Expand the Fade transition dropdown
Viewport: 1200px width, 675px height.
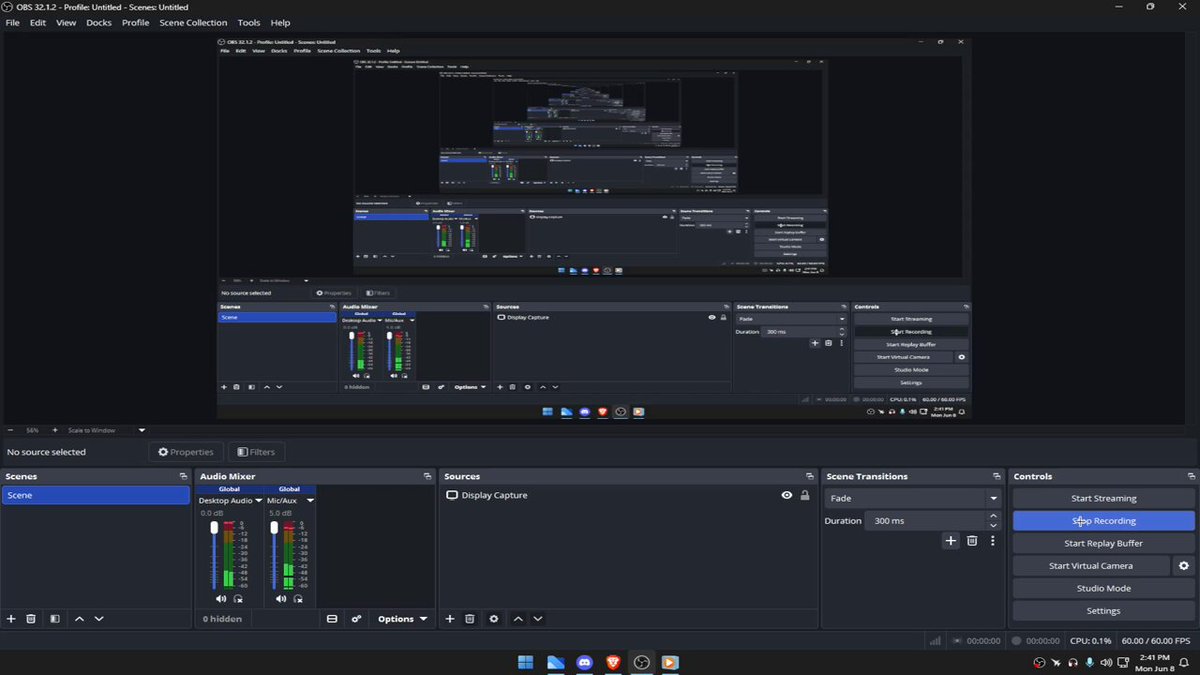993,498
